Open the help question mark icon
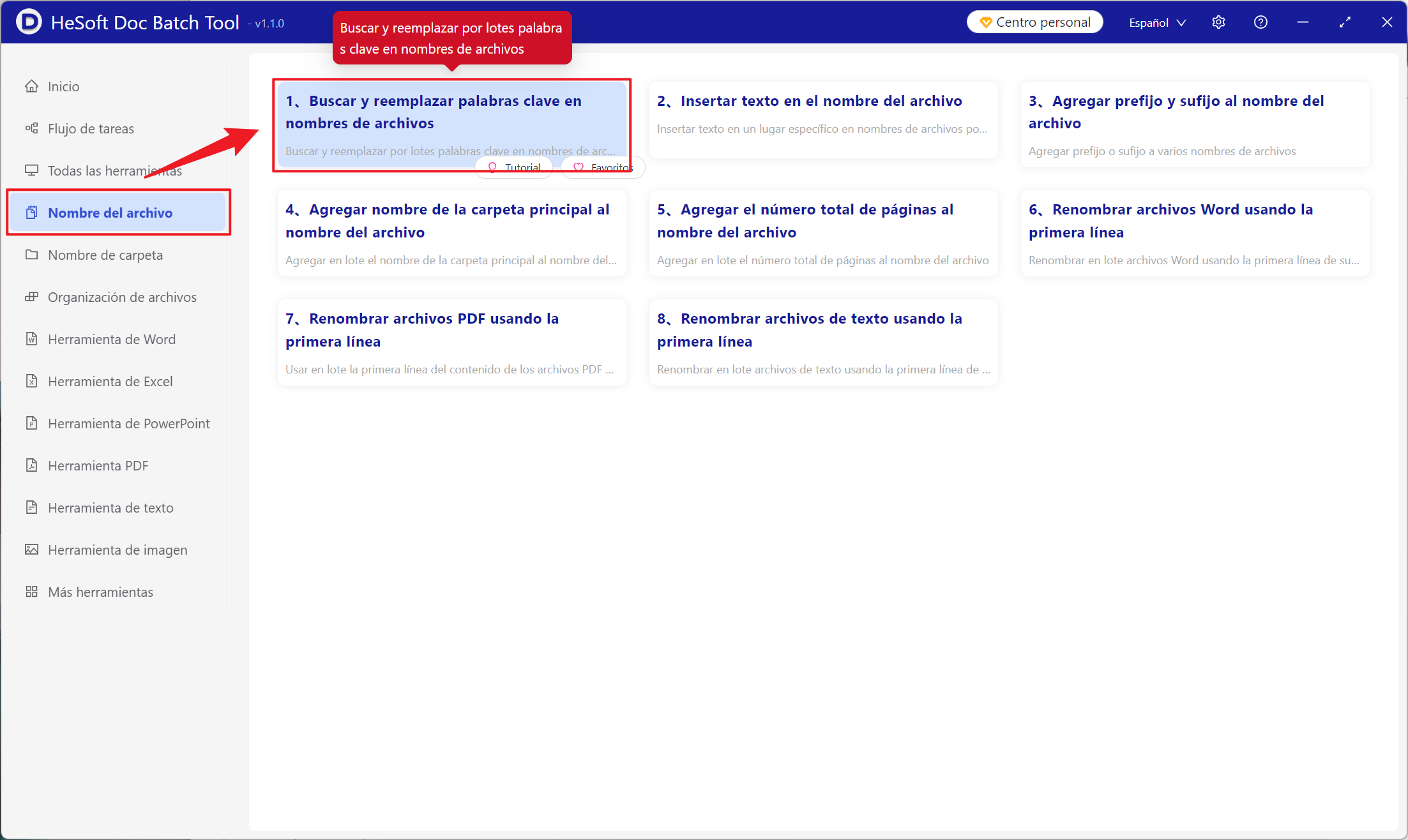Image resolution: width=1408 pixels, height=840 pixels. [1260, 22]
